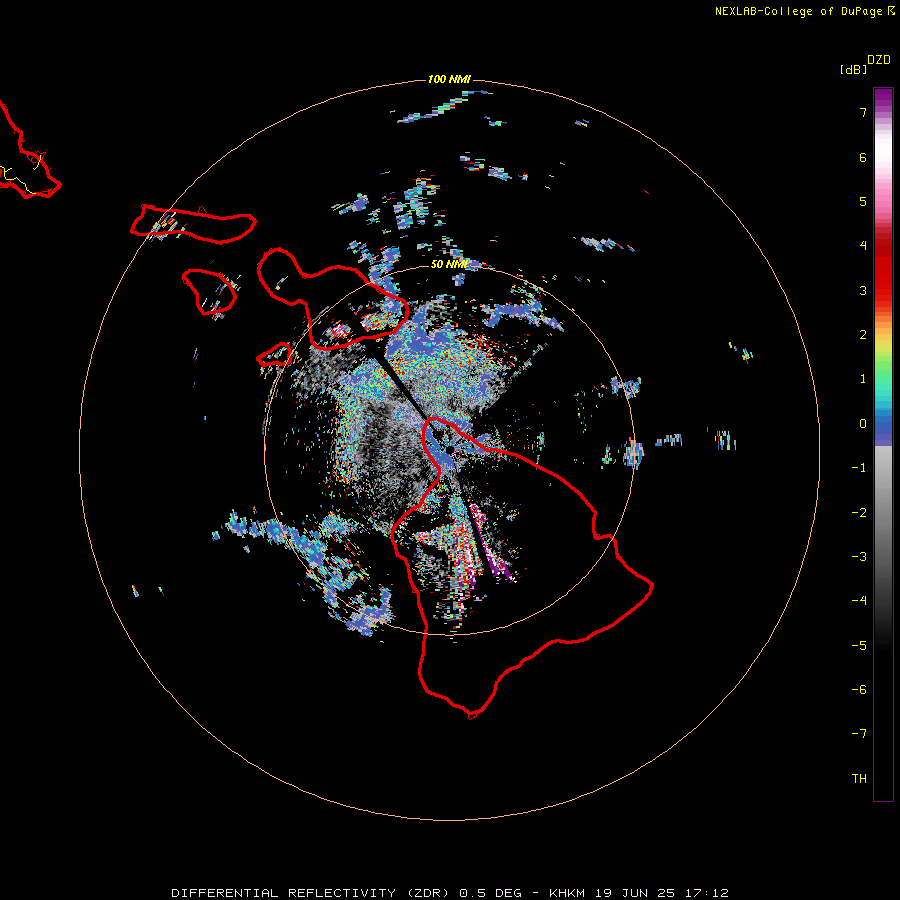
Task: Click the TH threshold label on legend
Action: pos(859,779)
